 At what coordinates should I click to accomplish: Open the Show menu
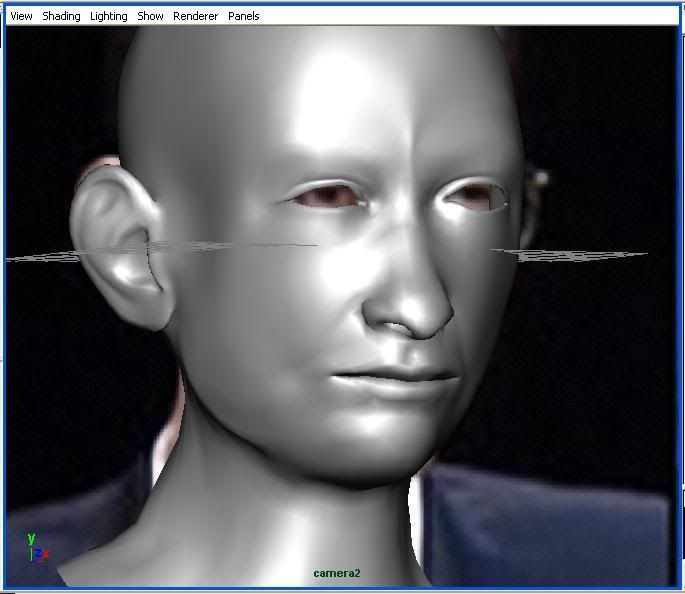150,16
